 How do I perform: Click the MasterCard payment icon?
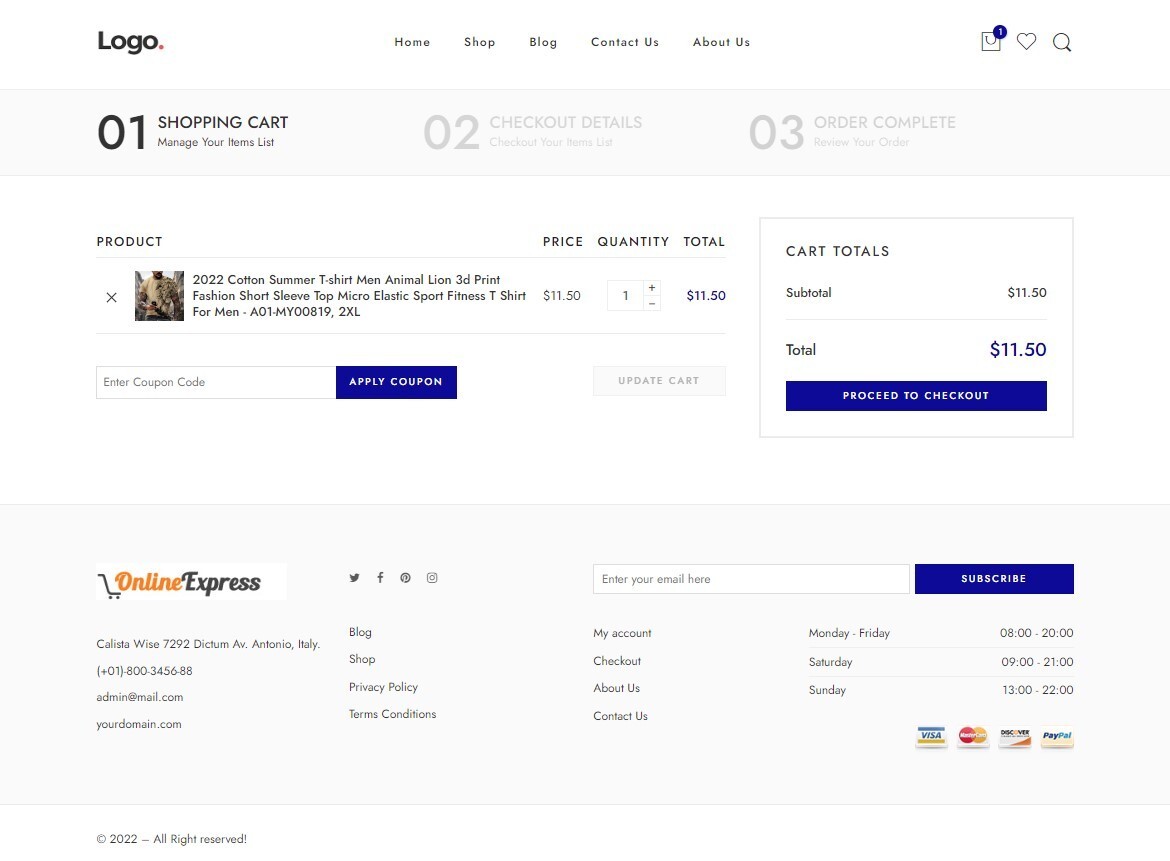click(973, 736)
